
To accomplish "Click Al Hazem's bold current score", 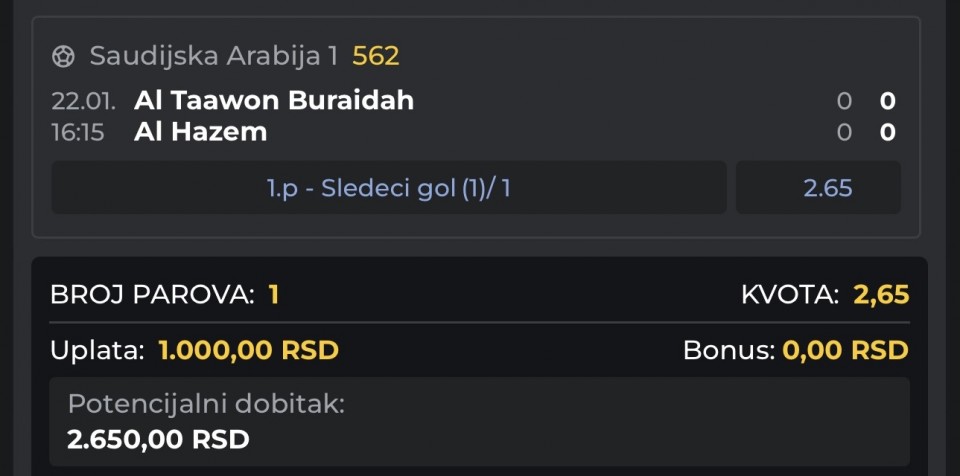I will (887, 132).
